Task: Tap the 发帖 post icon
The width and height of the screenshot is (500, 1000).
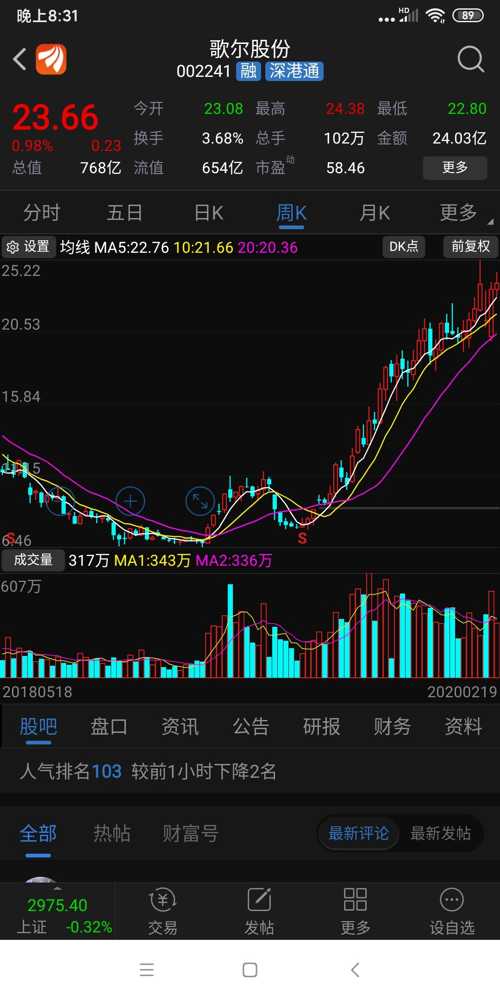Action: point(259,912)
